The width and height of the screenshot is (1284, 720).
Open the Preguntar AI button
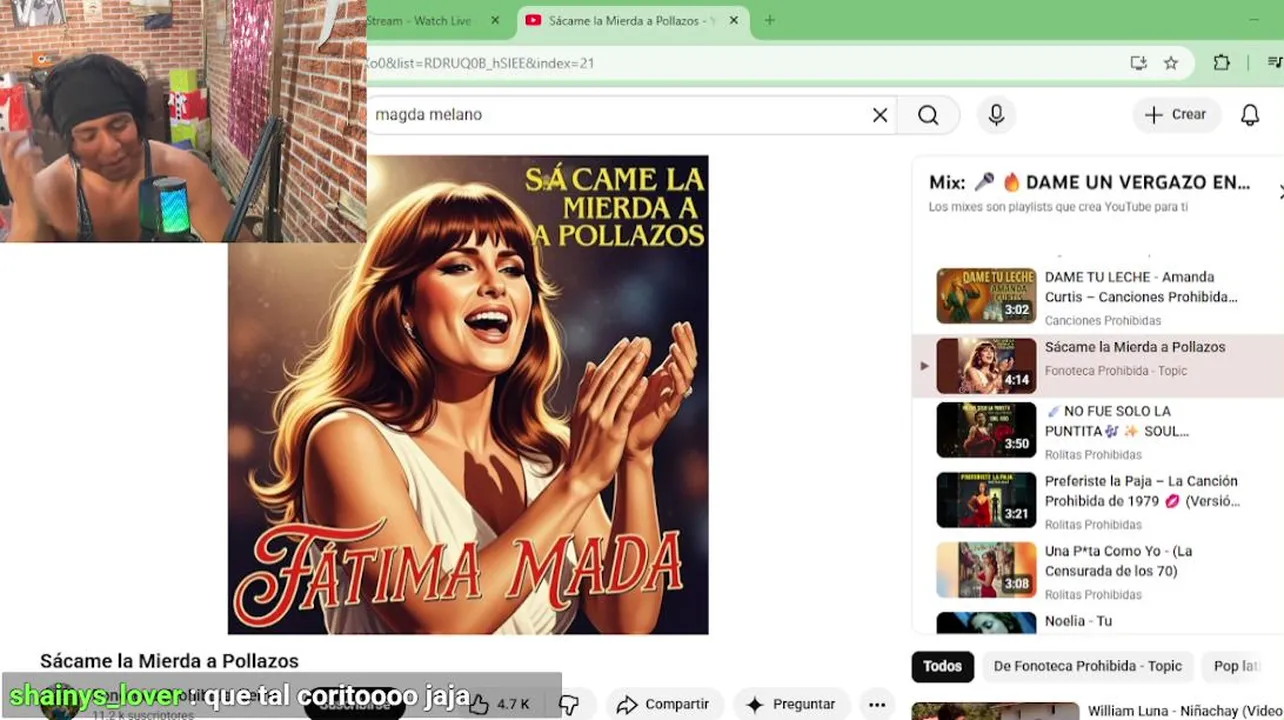click(790, 704)
